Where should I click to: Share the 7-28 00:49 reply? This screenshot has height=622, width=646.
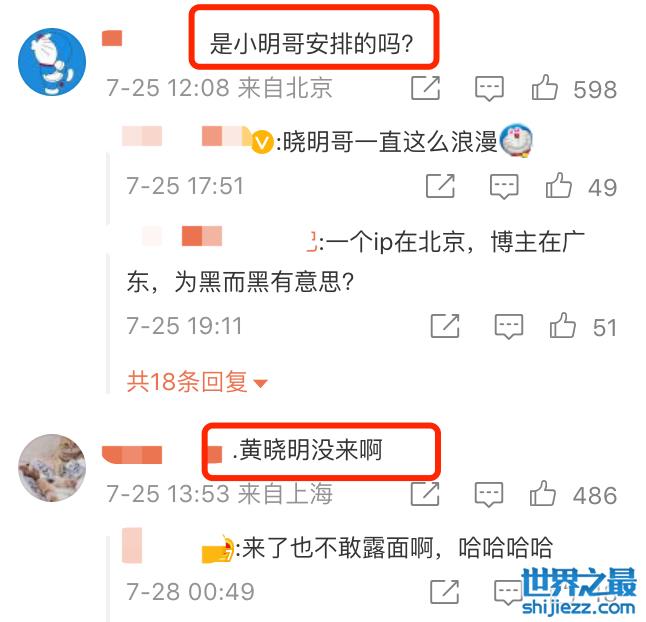(x=444, y=592)
